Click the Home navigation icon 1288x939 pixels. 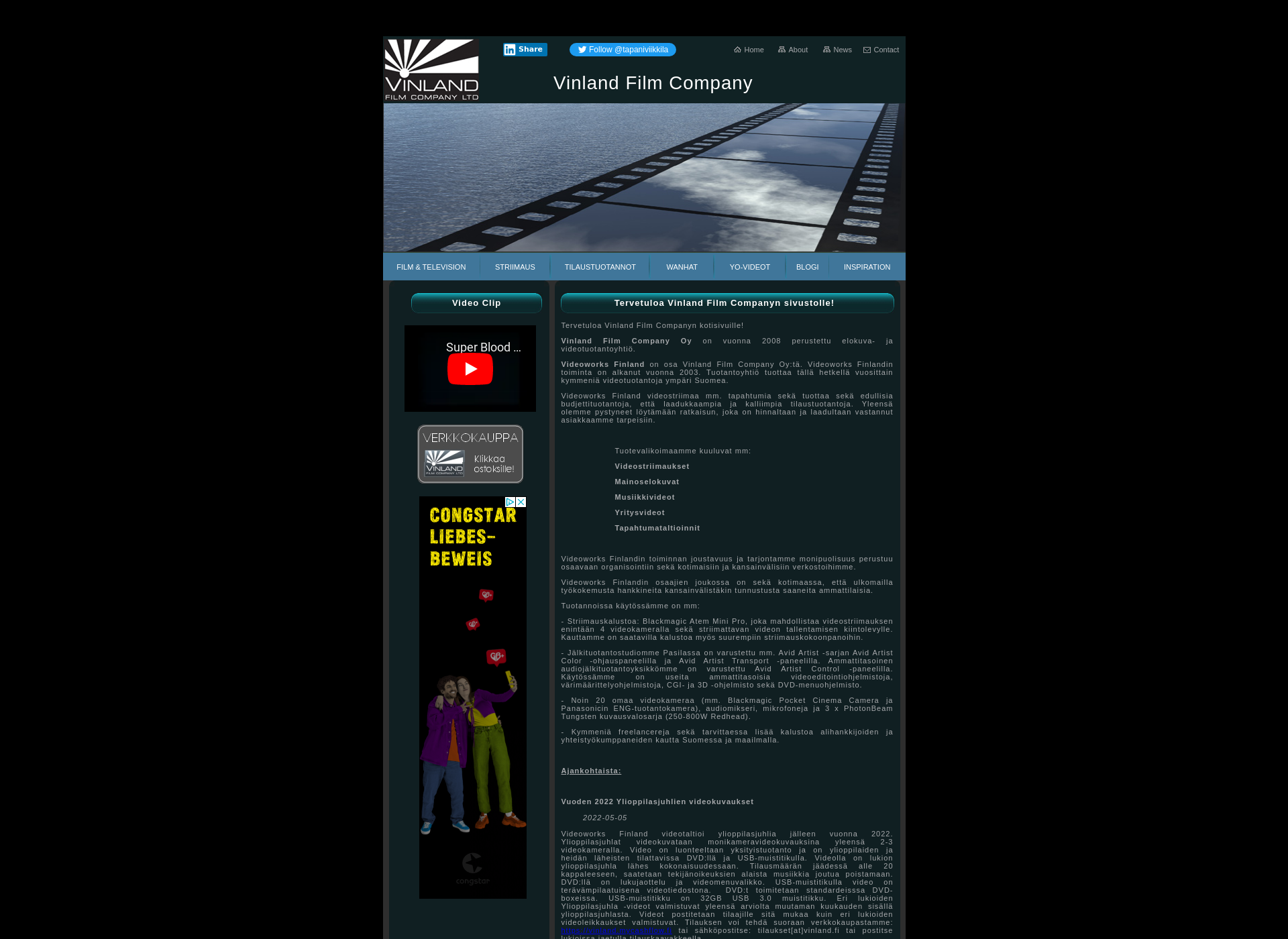[738, 49]
